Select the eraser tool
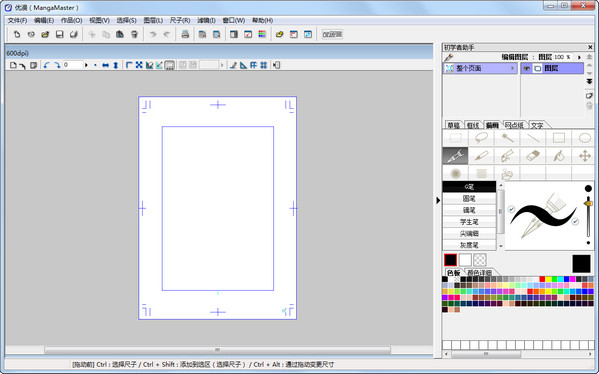 [x=533, y=156]
